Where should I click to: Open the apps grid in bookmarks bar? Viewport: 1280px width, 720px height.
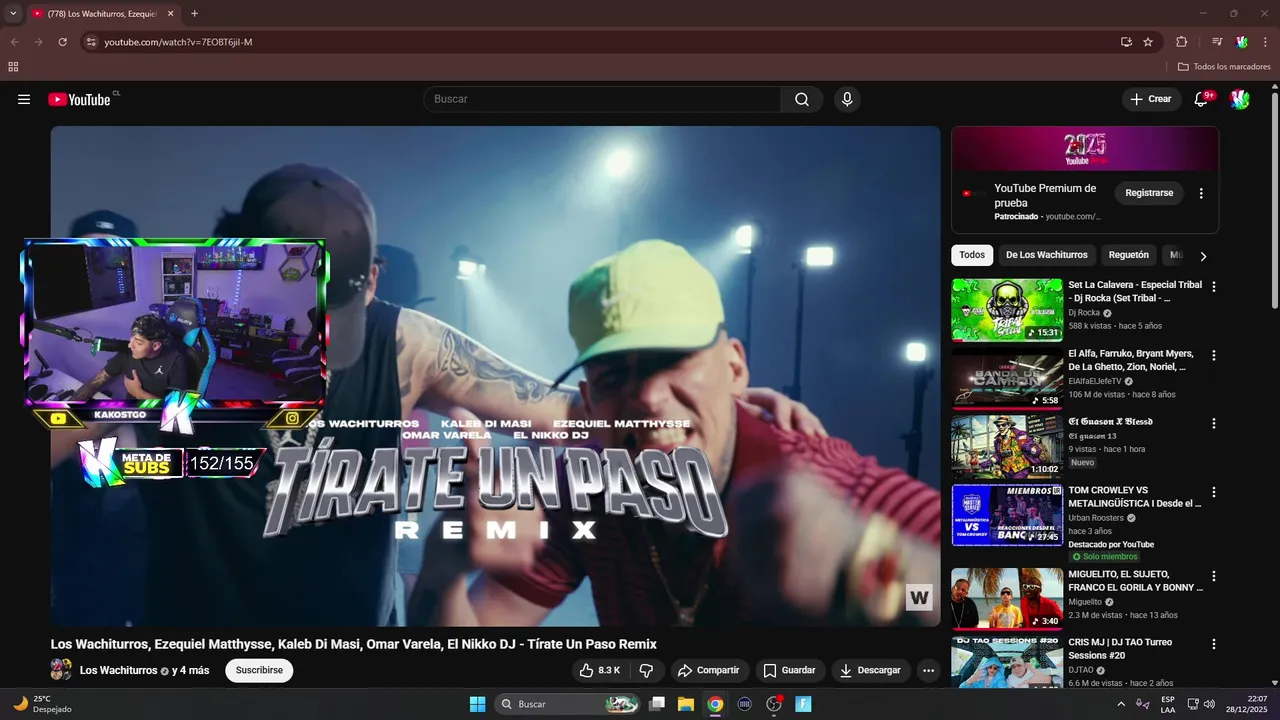13,67
